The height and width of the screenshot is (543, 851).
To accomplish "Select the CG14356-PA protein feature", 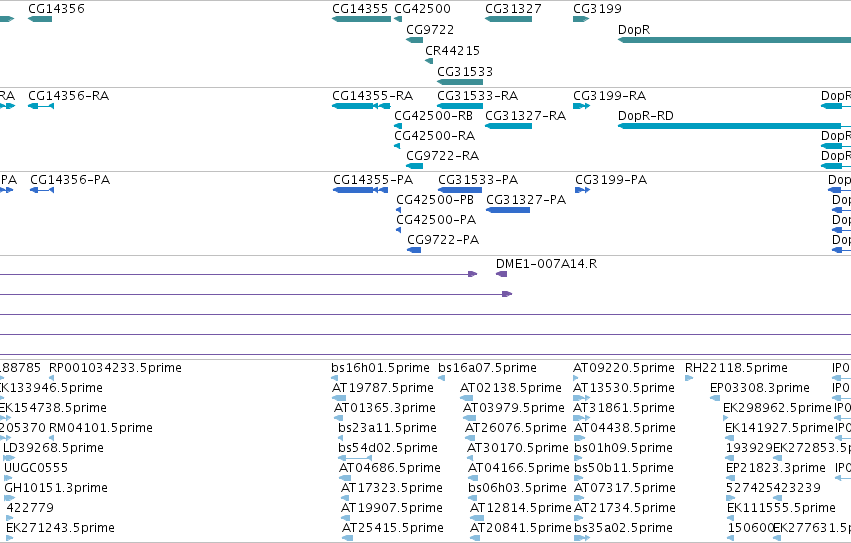I will tap(42, 190).
